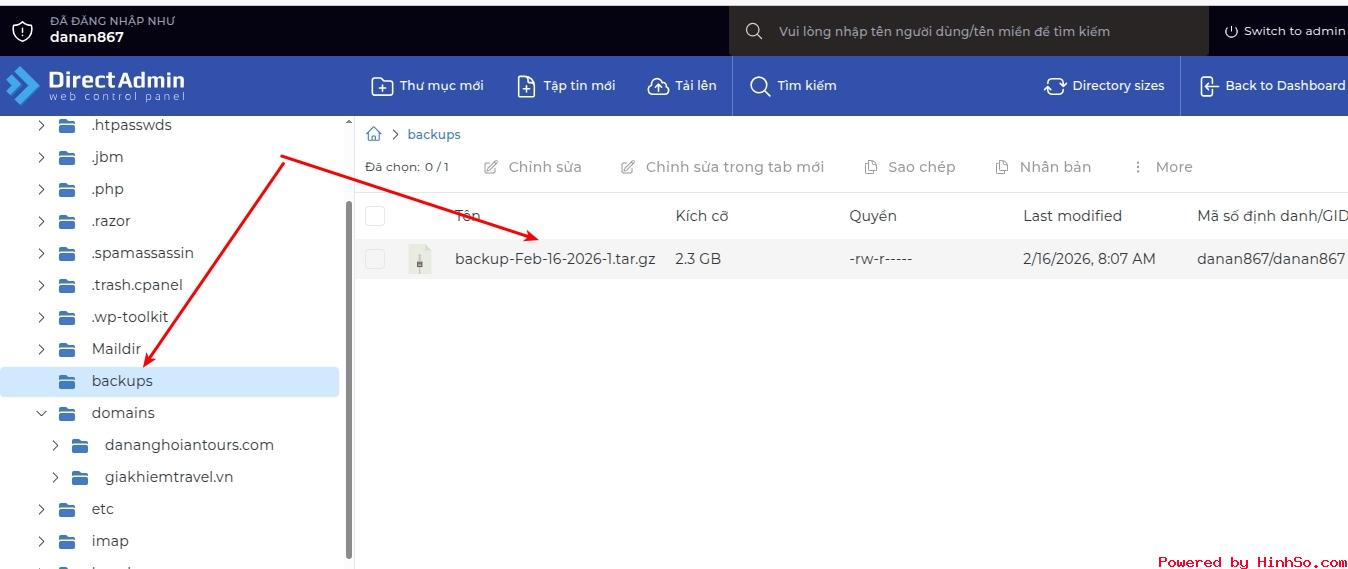Expand the Maildir folder chevron
Screen dimensions: 1348x569
coord(41,349)
